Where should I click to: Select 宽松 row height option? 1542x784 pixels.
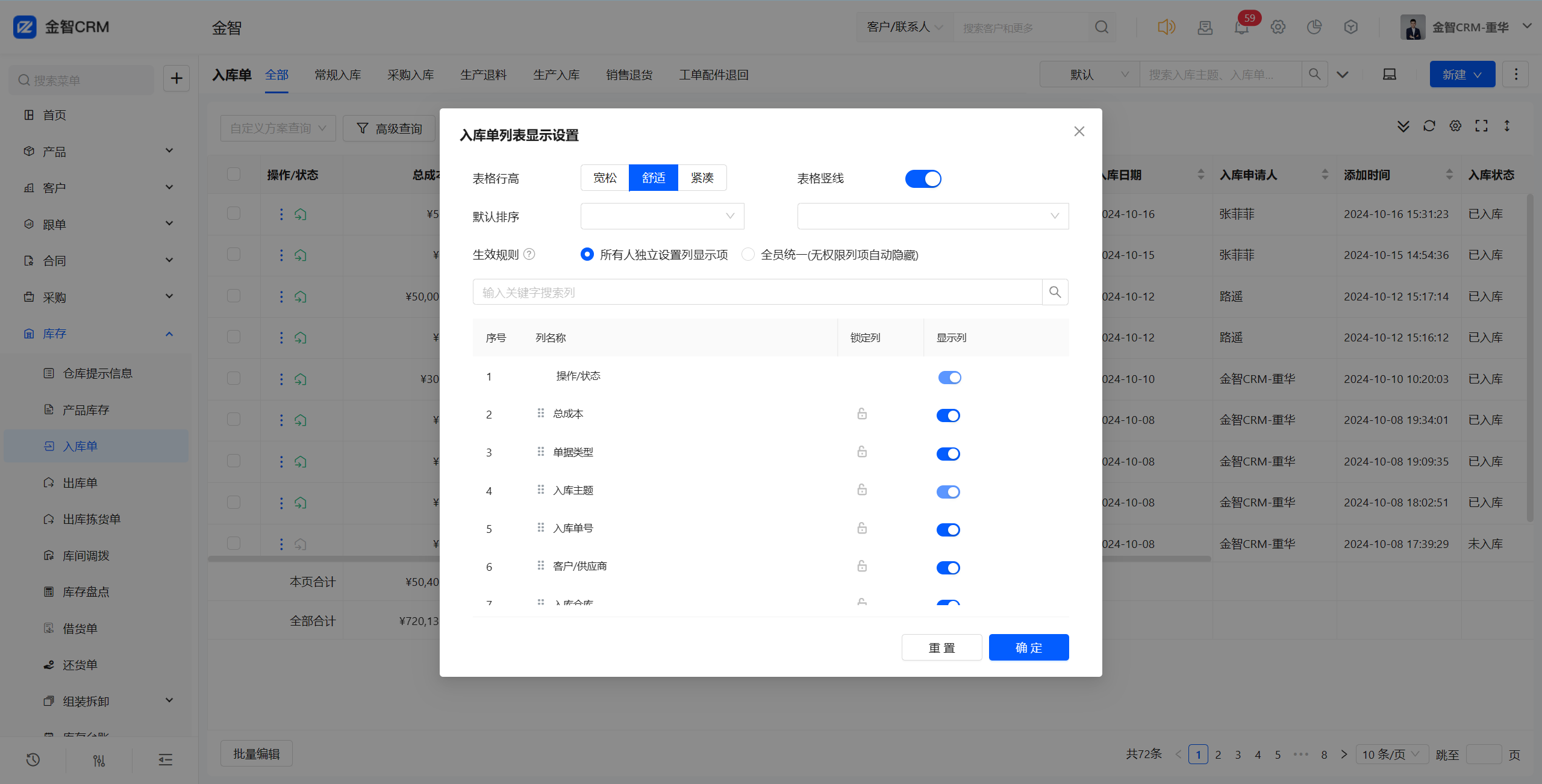click(x=605, y=178)
